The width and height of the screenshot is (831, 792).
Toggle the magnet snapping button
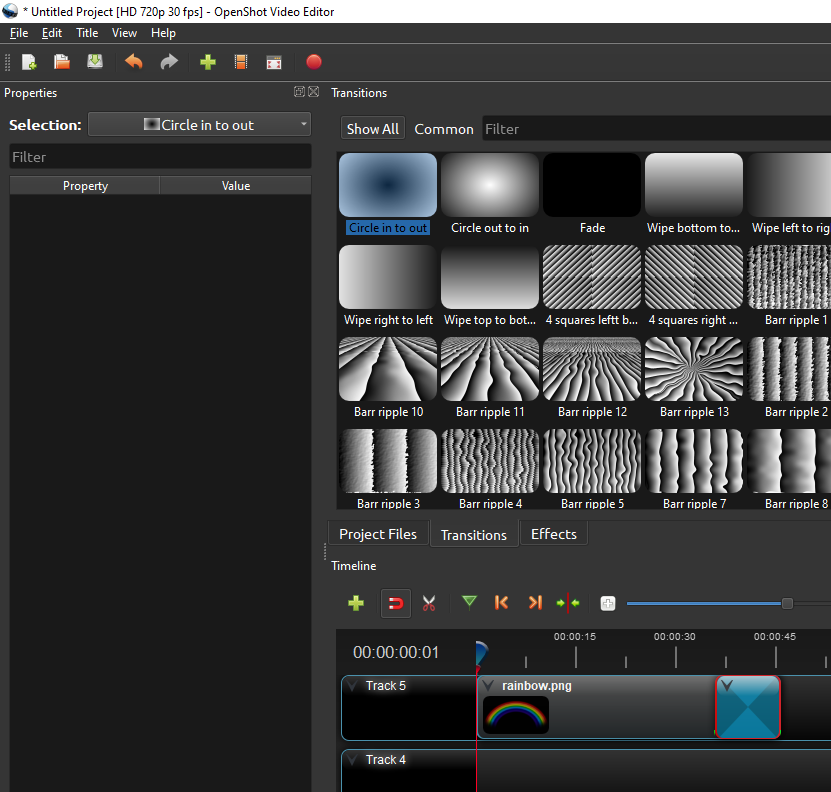point(396,603)
